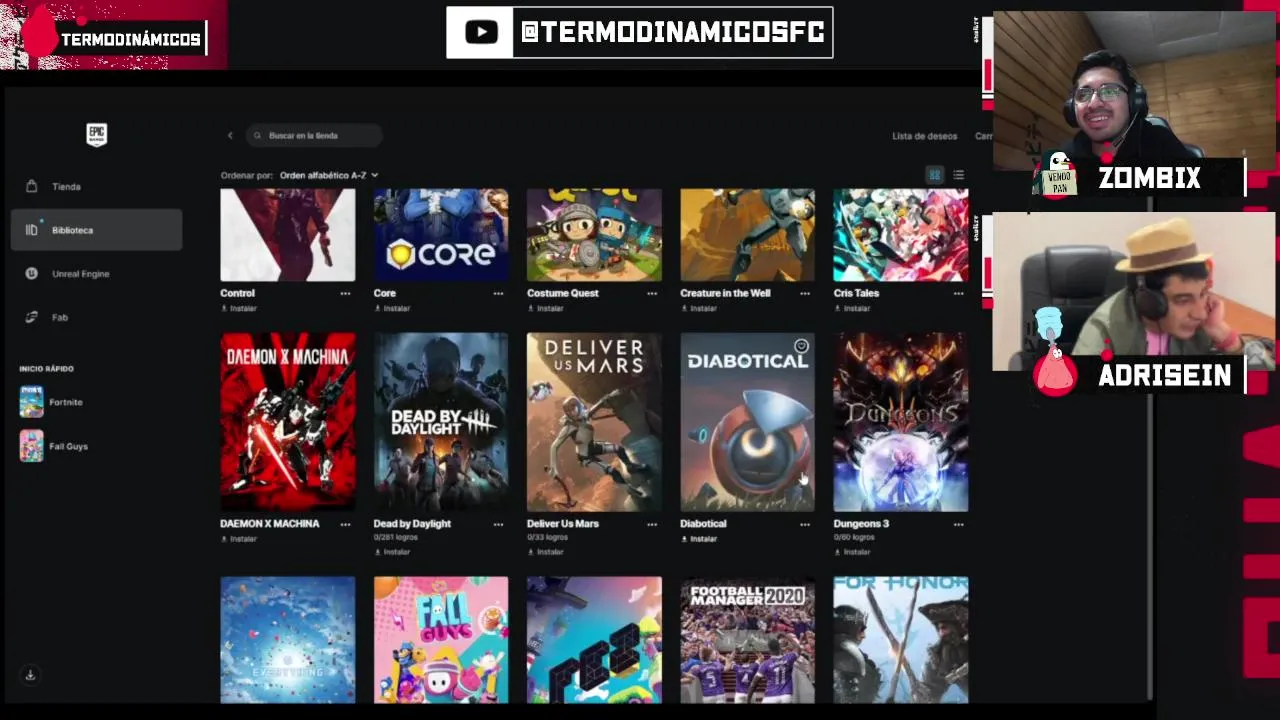The image size is (1280, 720).
Task: Open Creature in the Well cover
Action: (748, 235)
